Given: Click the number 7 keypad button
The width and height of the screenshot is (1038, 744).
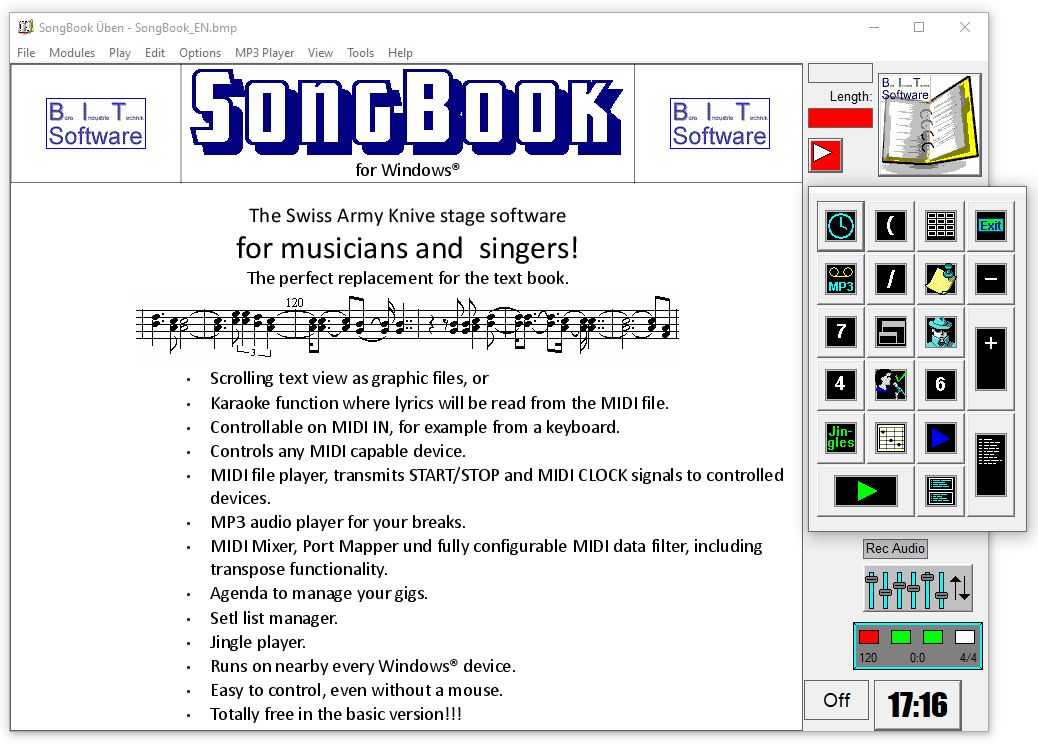Looking at the screenshot, I should [x=841, y=332].
